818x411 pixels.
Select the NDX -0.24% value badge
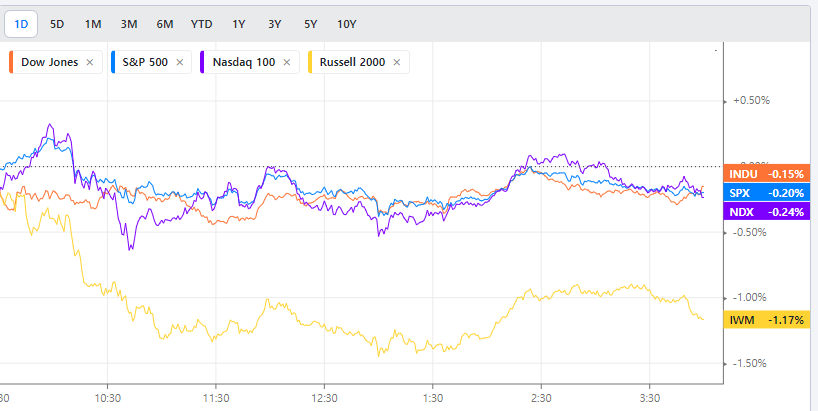765,211
